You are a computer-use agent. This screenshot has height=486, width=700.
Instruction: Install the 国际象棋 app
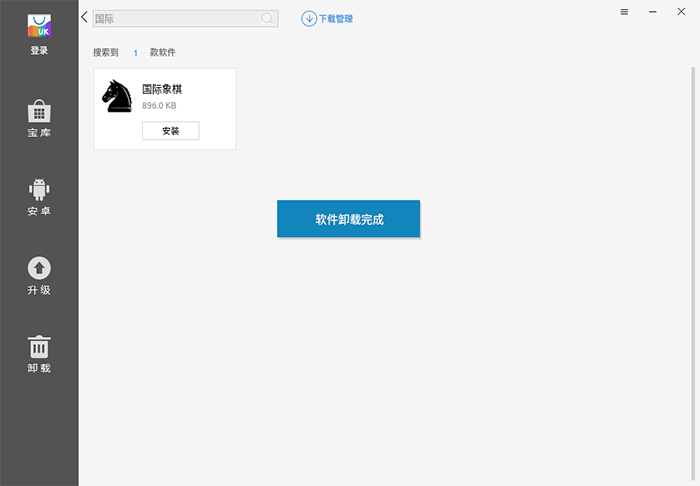[170, 131]
